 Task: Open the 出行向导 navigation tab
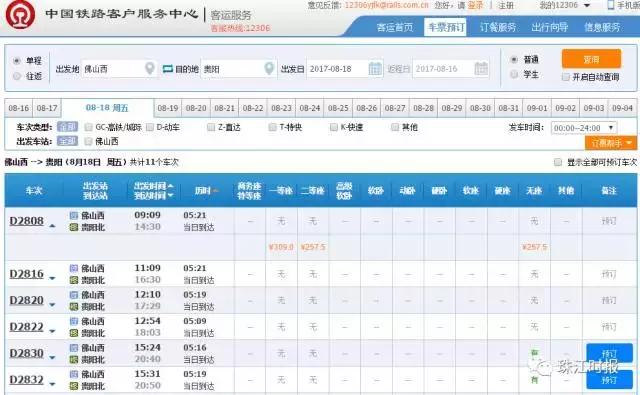point(549,27)
